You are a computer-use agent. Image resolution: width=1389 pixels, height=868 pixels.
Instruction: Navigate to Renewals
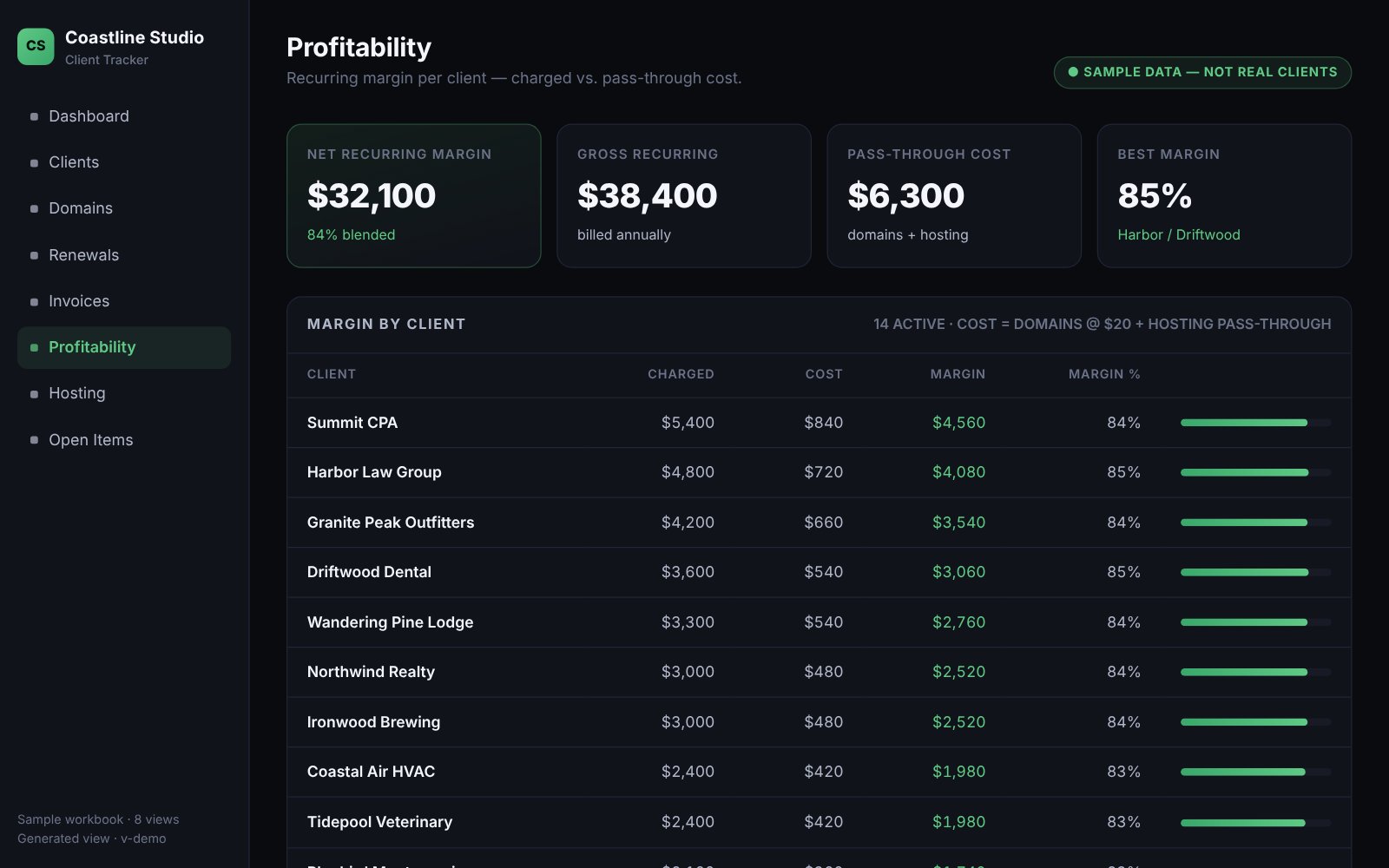pos(124,255)
